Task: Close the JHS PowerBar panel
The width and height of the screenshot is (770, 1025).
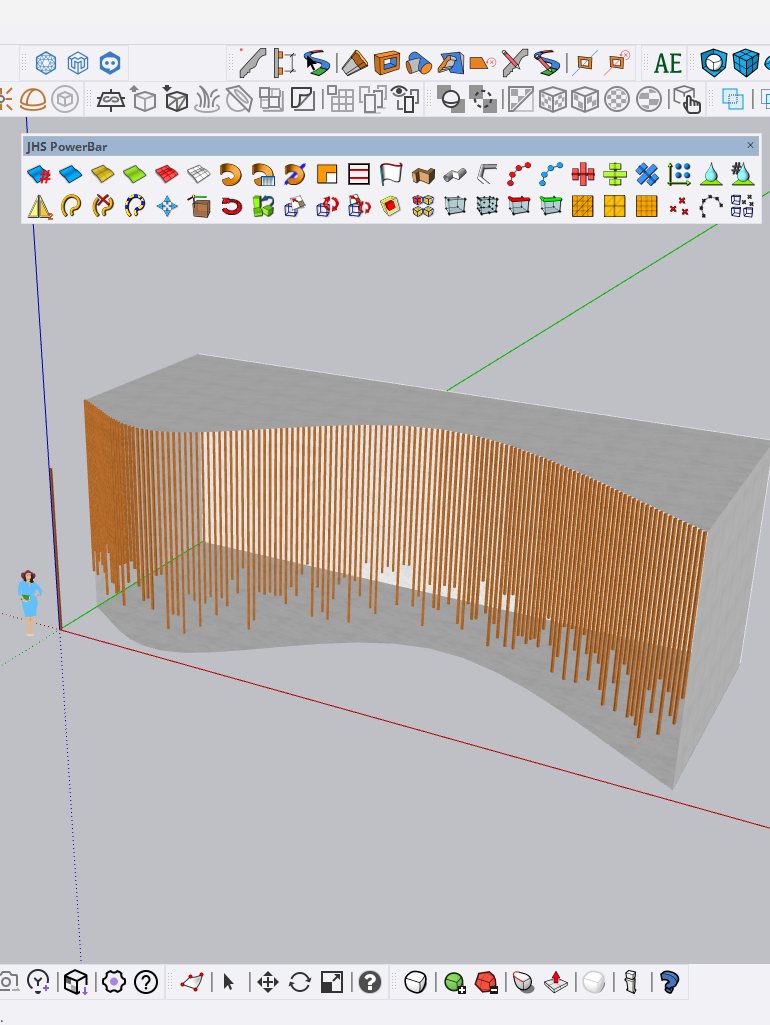Action: click(x=750, y=145)
